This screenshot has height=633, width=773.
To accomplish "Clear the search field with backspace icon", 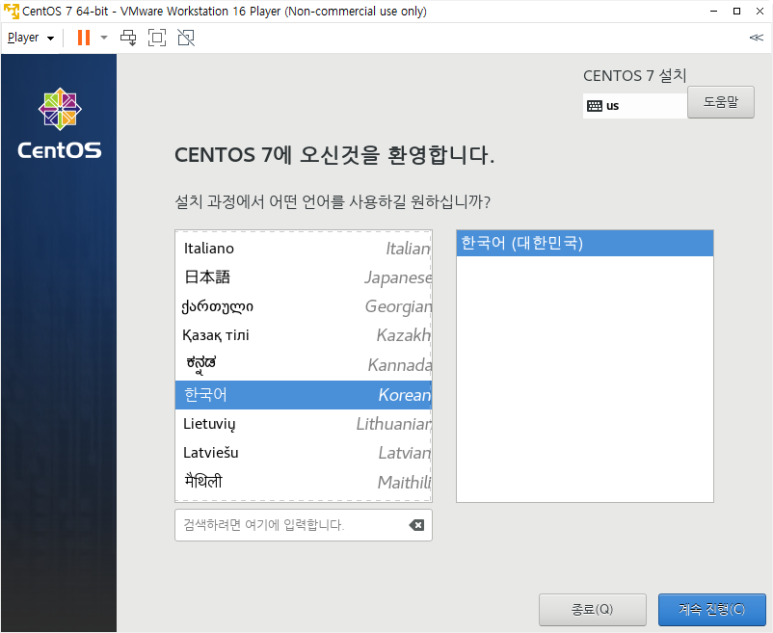I will tap(417, 525).
